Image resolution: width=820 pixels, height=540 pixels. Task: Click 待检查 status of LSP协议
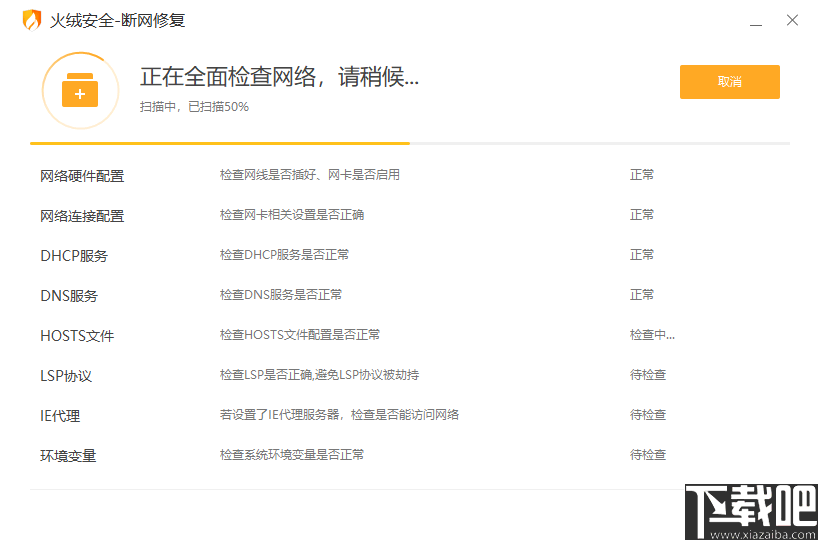coord(648,375)
